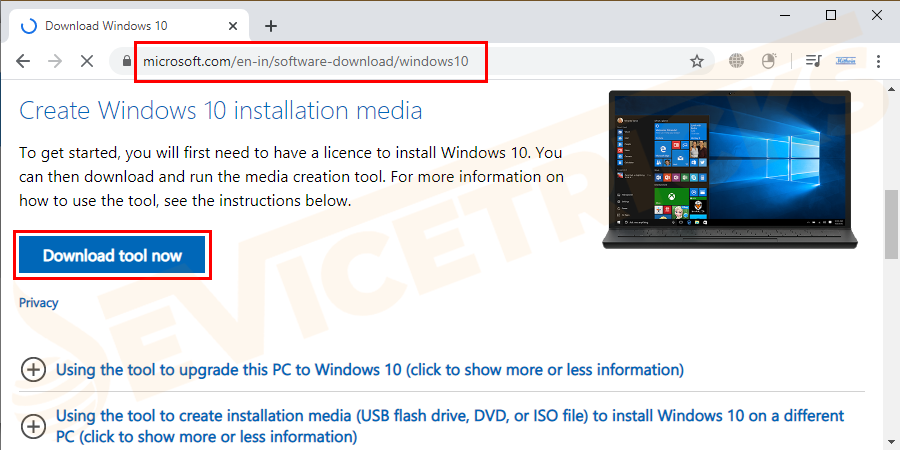Open the media control music-list icon
The image size is (900, 450).
click(814, 61)
